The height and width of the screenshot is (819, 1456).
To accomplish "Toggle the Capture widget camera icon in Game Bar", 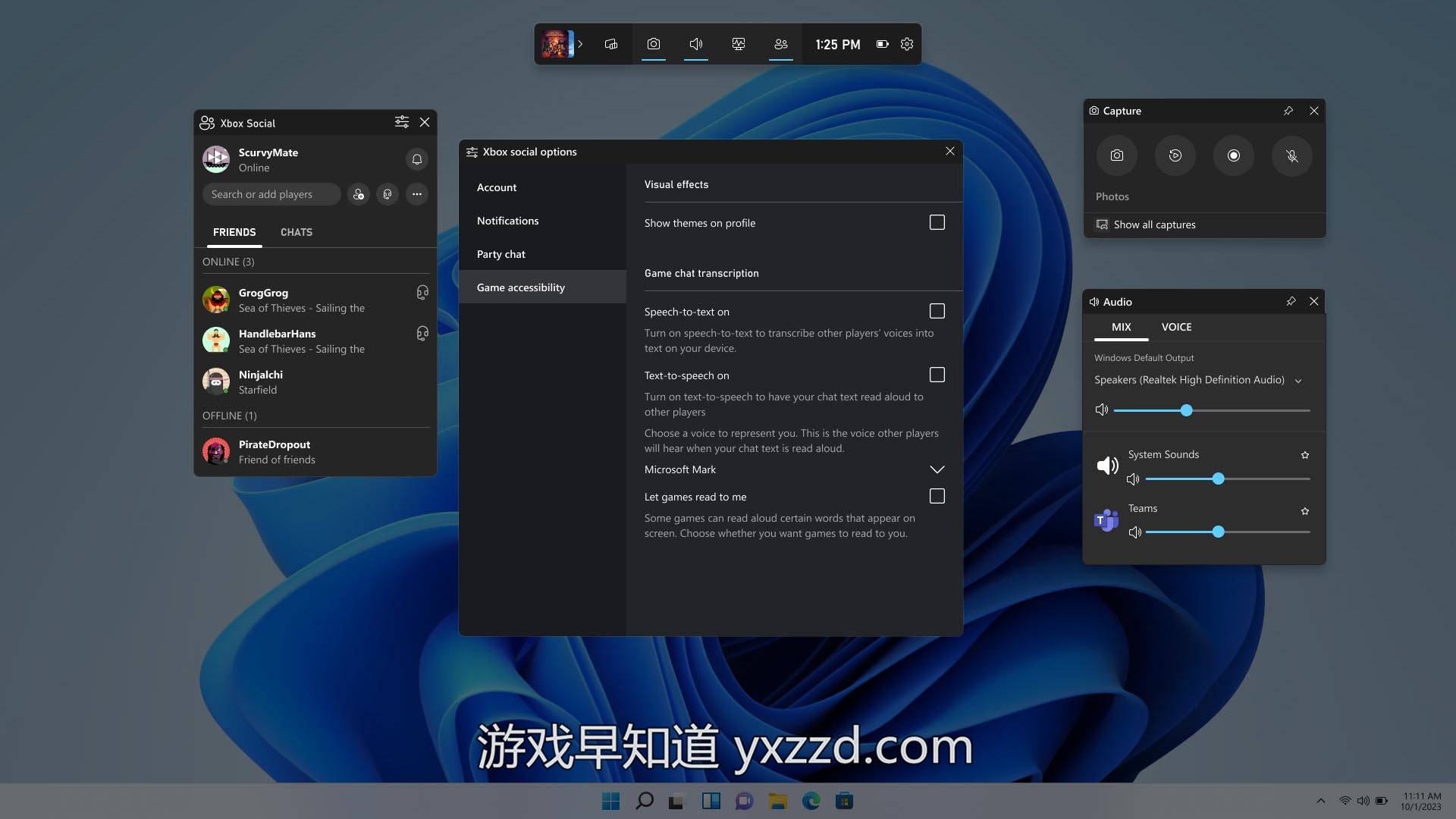I will tap(653, 44).
